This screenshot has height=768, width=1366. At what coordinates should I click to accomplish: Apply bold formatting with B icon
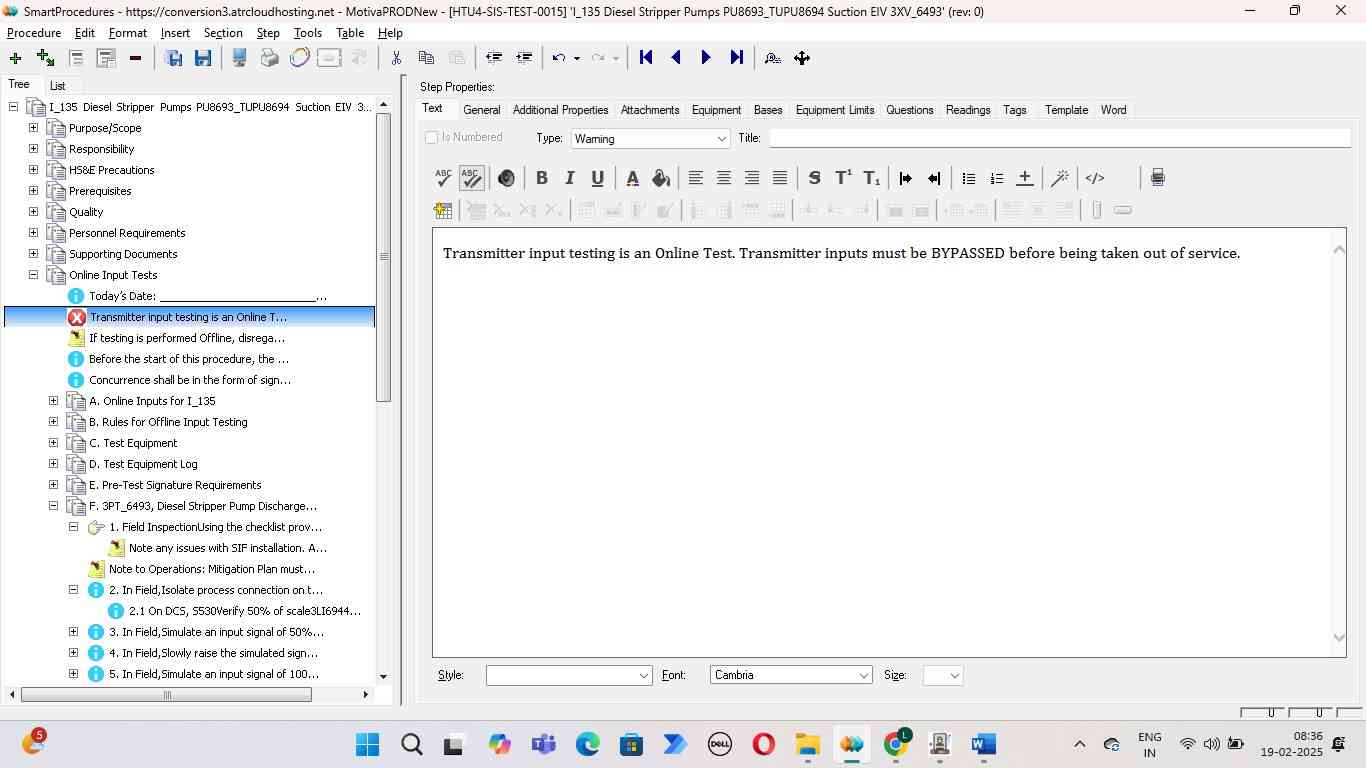coord(541,178)
